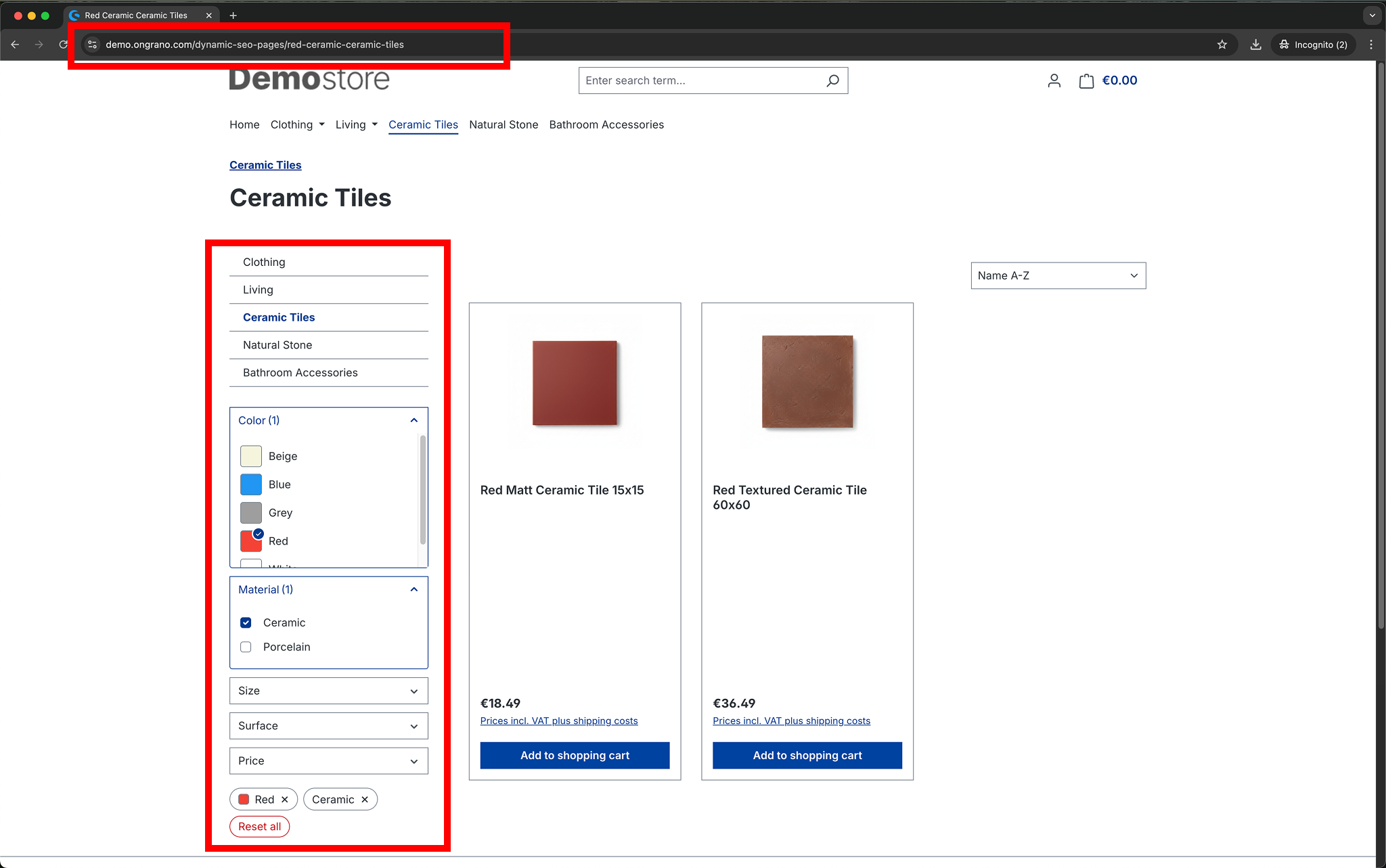Open shipping costs link under €18.49
1386x868 pixels.
559,721
